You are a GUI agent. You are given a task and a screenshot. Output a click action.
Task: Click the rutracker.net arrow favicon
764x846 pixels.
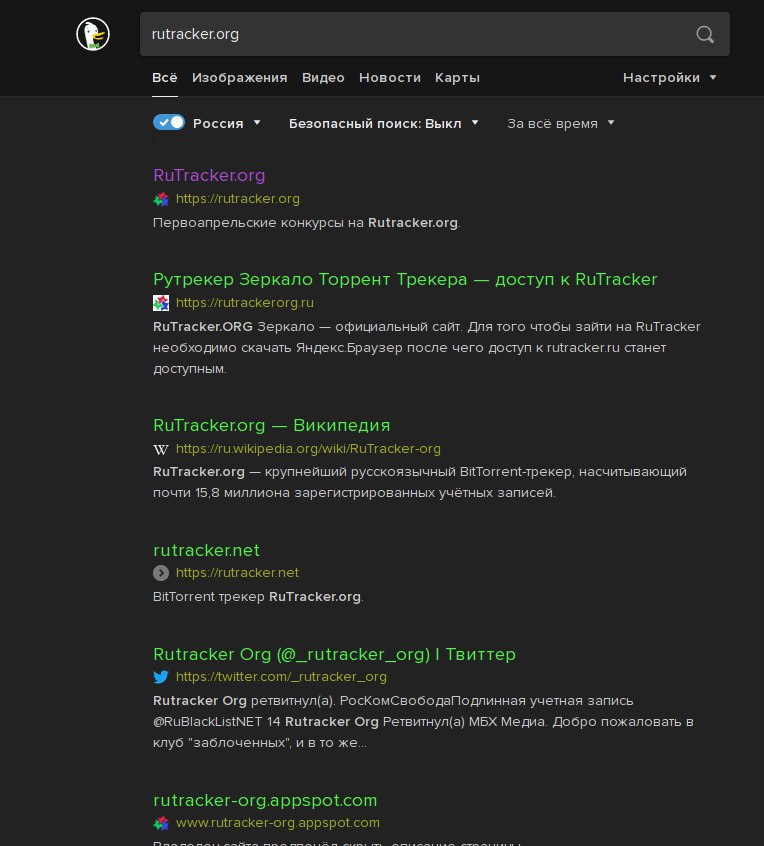(161, 573)
